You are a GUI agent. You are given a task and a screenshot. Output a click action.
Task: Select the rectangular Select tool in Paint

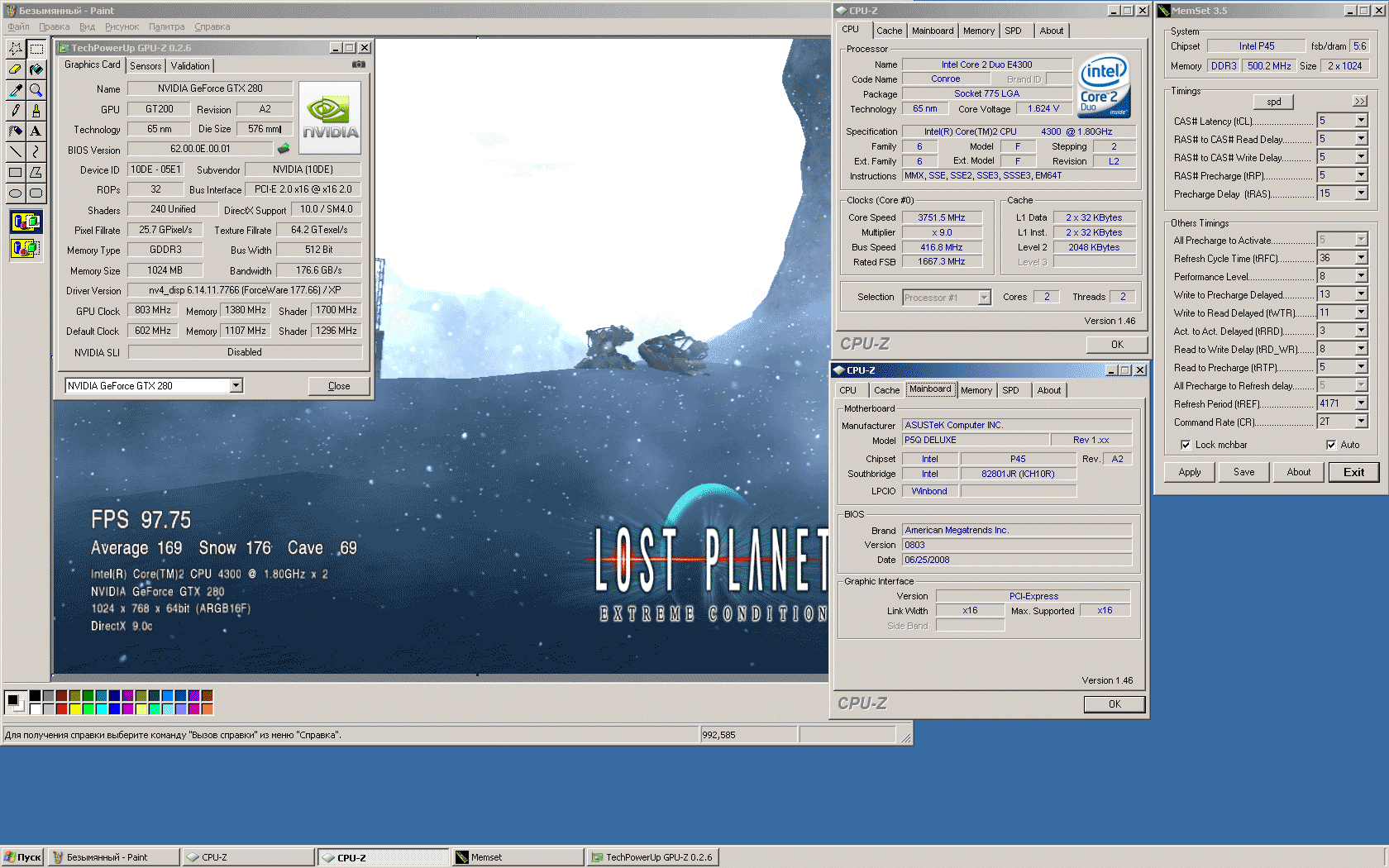[x=36, y=49]
